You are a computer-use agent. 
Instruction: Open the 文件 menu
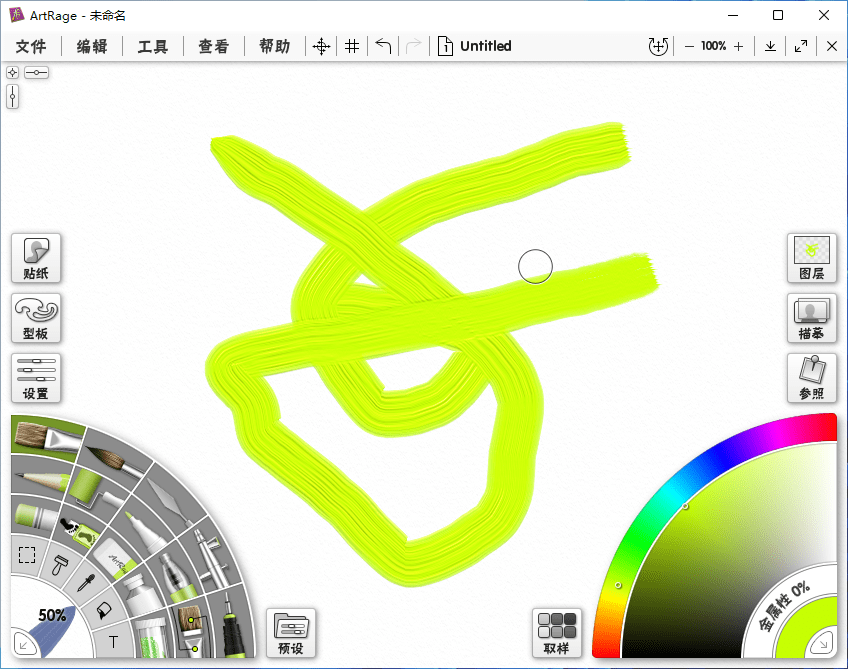click(x=32, y=46)
